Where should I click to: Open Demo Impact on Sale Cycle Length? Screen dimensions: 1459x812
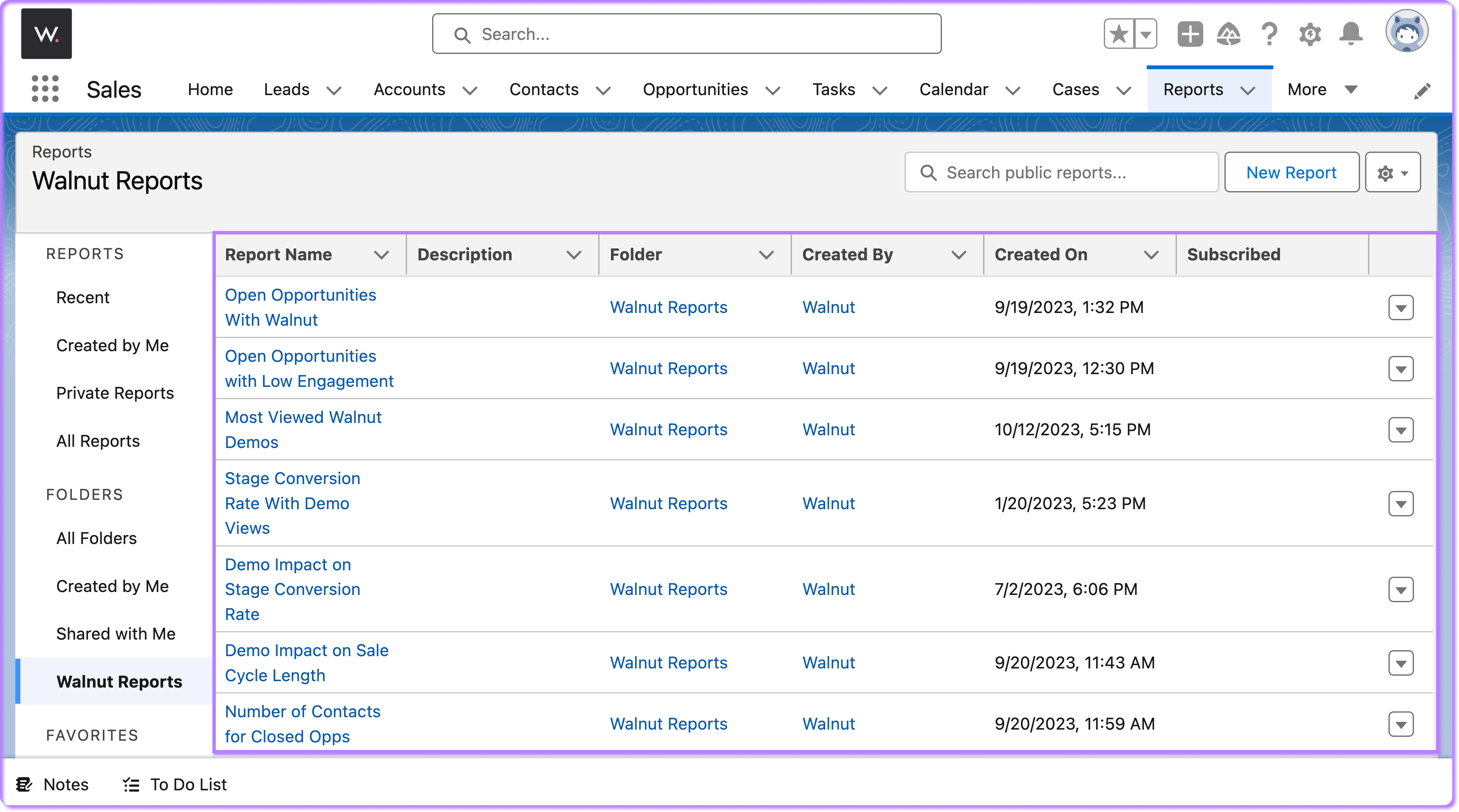coord(306,663)
